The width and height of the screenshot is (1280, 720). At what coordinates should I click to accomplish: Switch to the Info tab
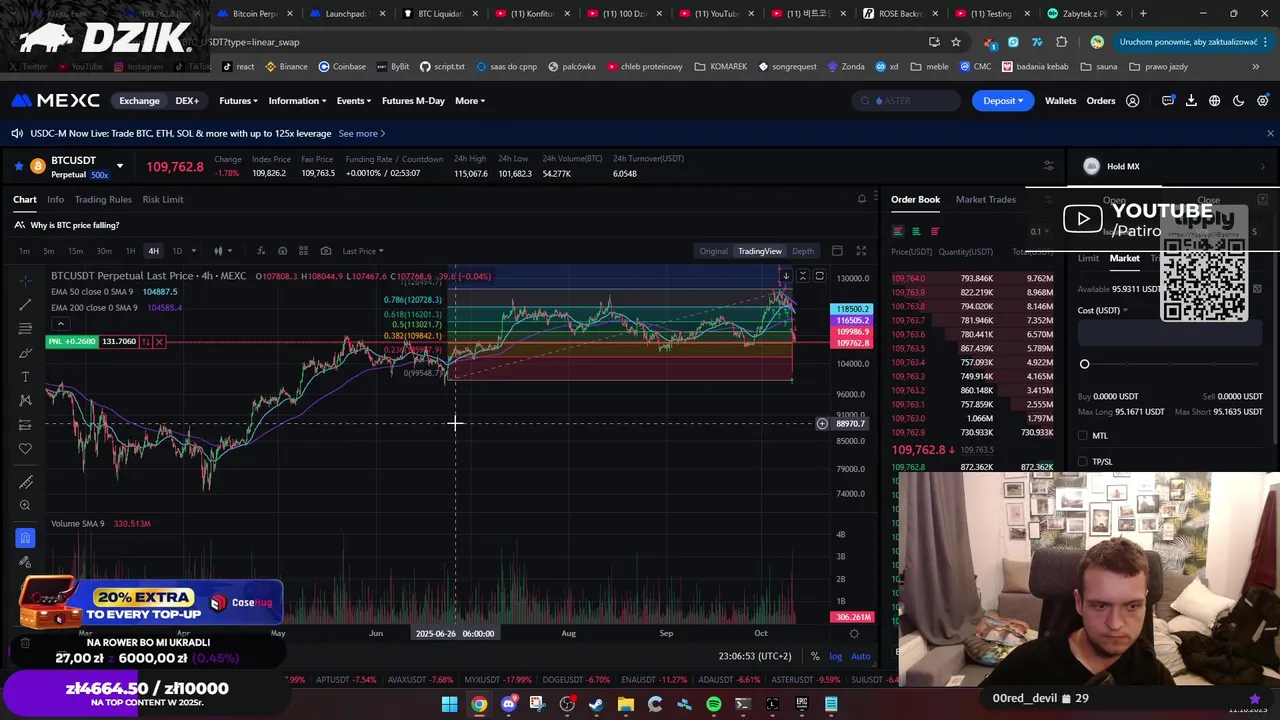(x=55, y=199)
